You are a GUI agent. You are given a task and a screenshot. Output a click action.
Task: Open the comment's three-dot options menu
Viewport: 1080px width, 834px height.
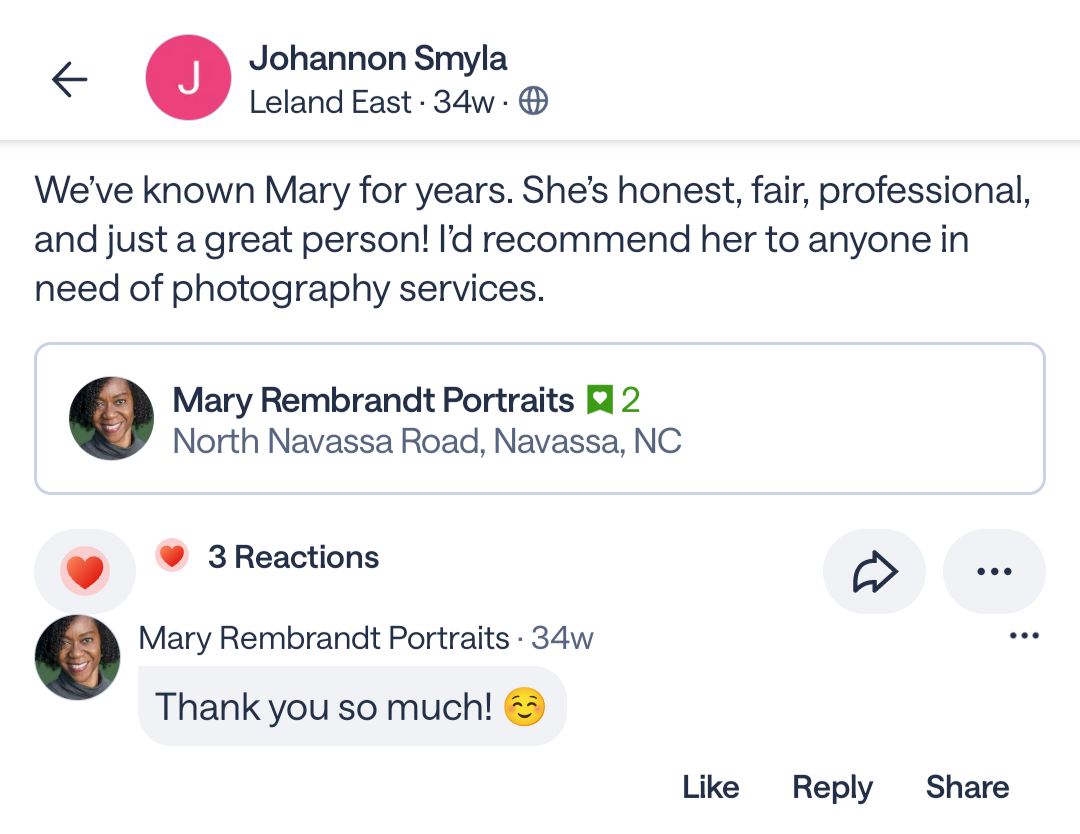1024,636
